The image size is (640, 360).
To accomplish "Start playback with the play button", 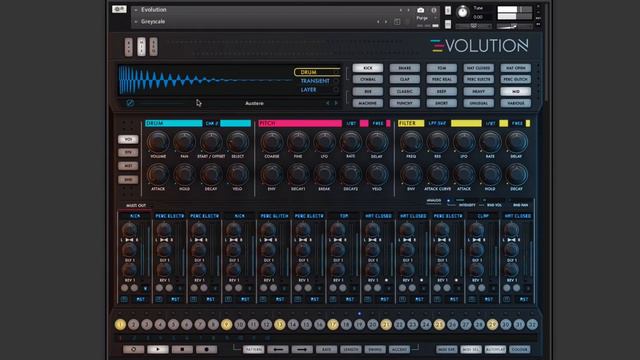I will tap(158, 349).
